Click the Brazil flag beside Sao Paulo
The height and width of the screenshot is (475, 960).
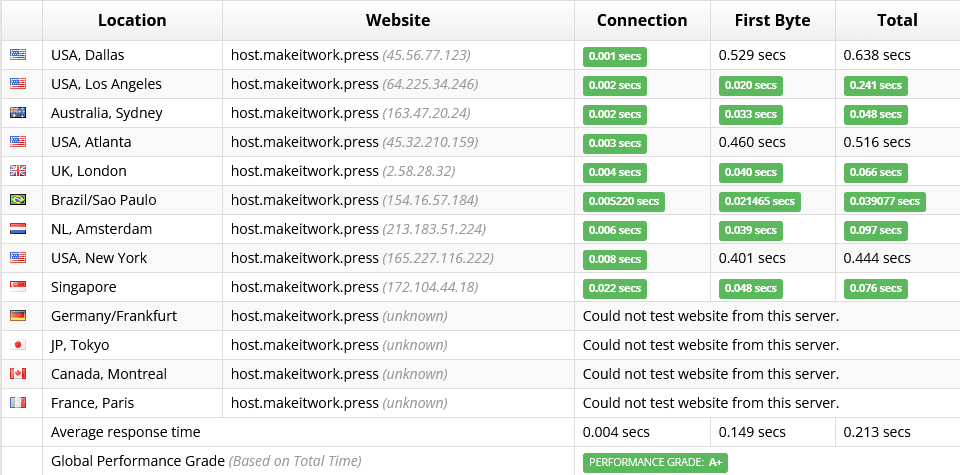tap(18, 200)
